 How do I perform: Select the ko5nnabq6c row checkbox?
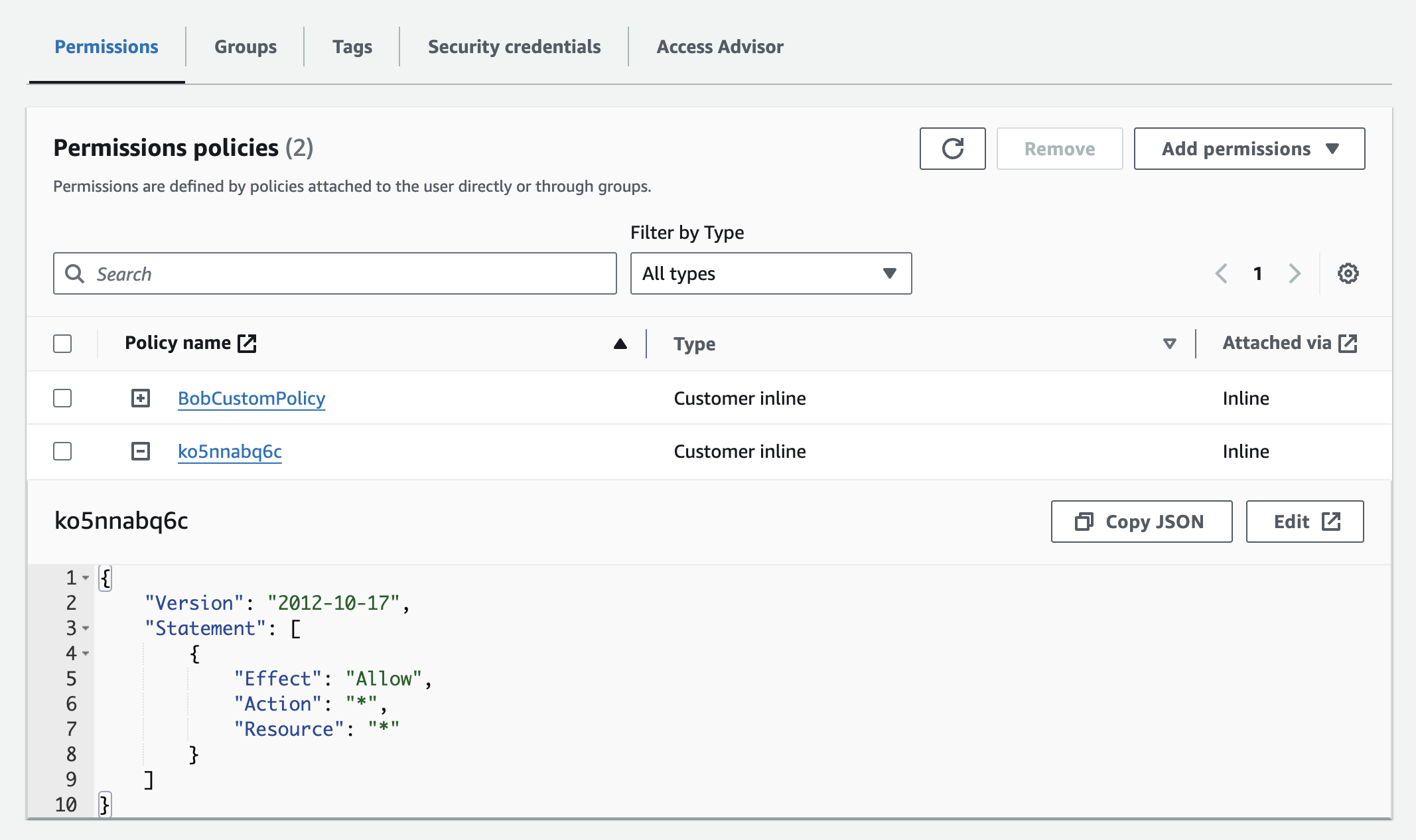click(62, 451)
